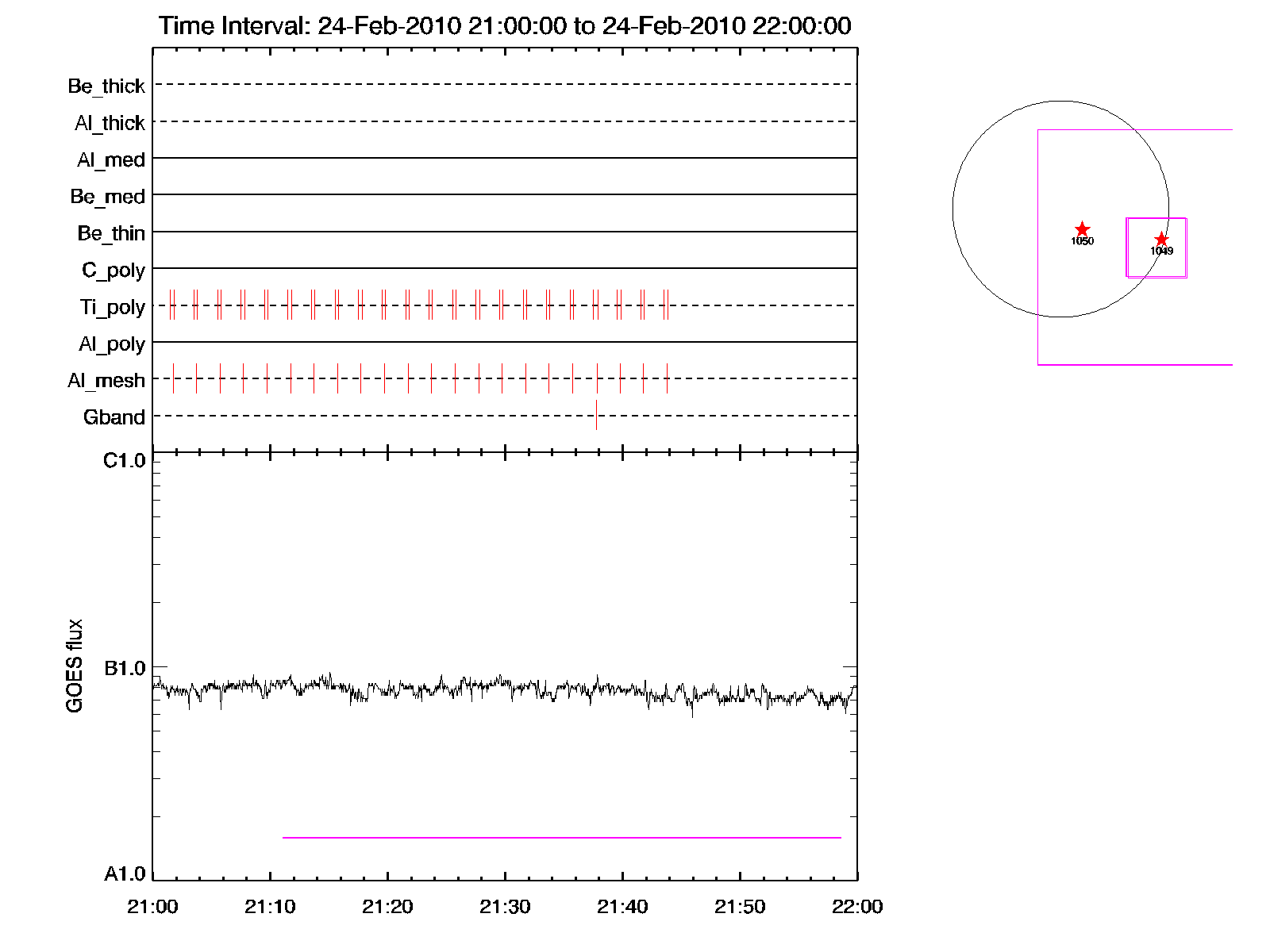Select the Ti_poly filter label
The height and width of the screenshot is (952, 1270).
(x=112, y=307)
